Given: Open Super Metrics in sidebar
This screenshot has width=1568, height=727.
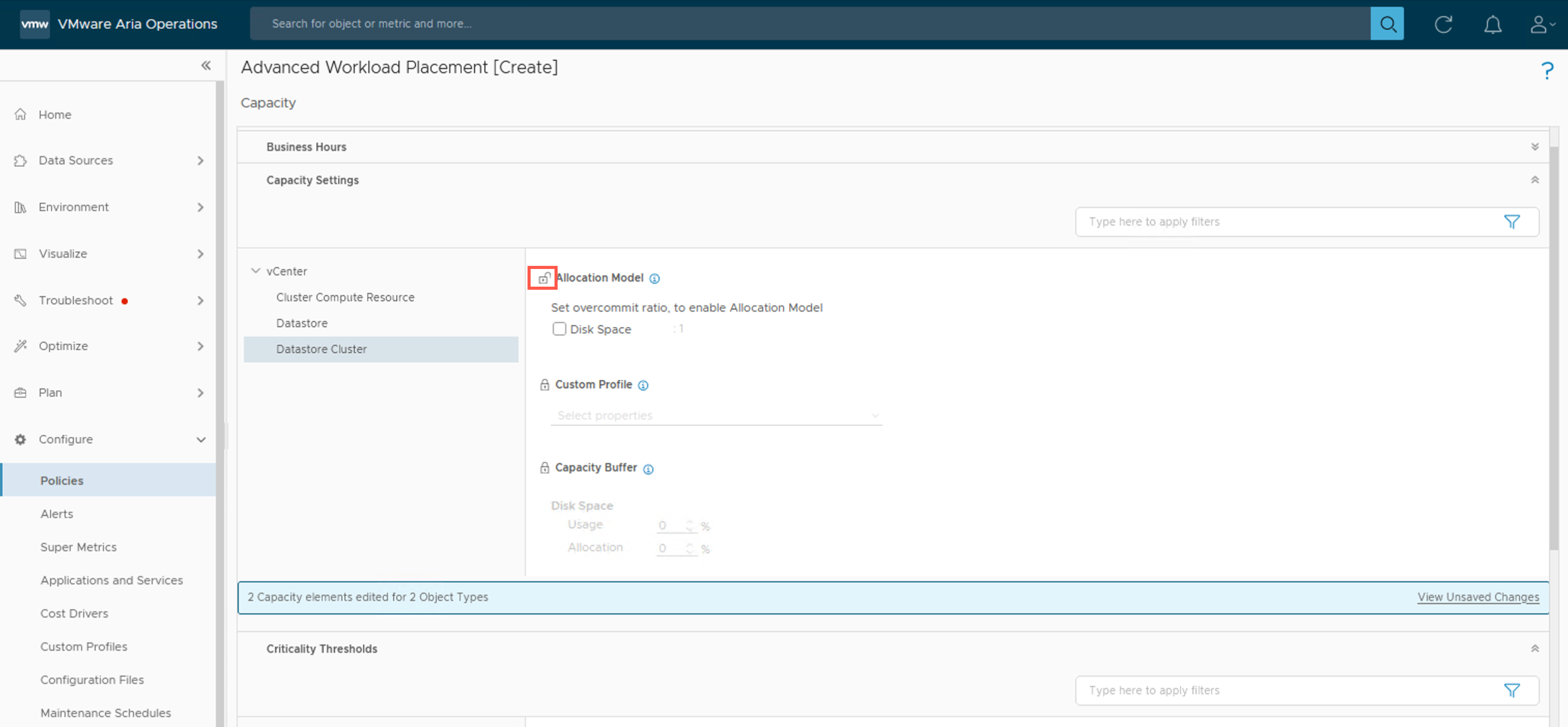Looking at the screenshot, I should pyautogui.click(x=78, y=547).
